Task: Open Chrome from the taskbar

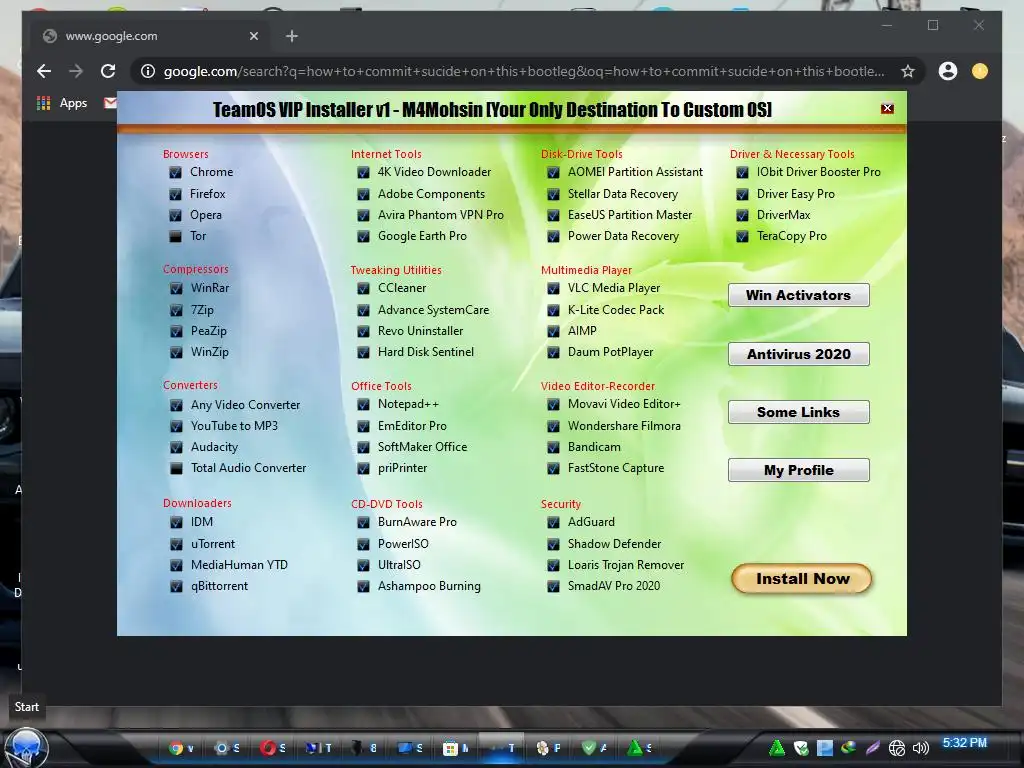Action: 182,748
